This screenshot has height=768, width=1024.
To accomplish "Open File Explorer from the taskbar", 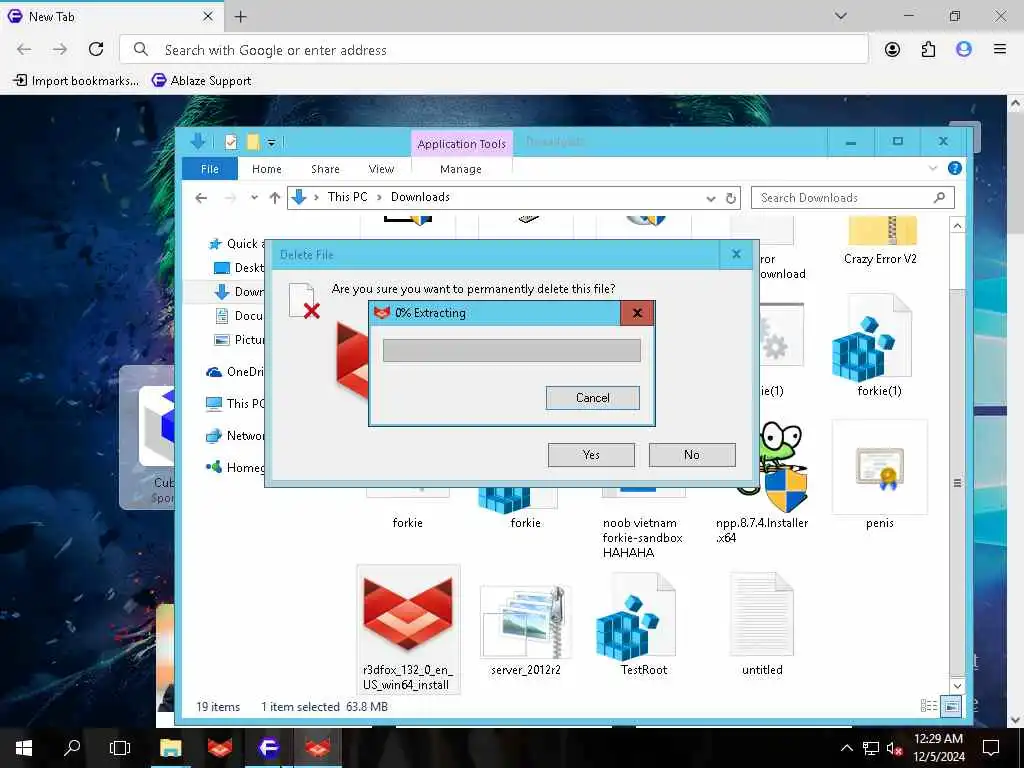I will (x=170, y=748).
